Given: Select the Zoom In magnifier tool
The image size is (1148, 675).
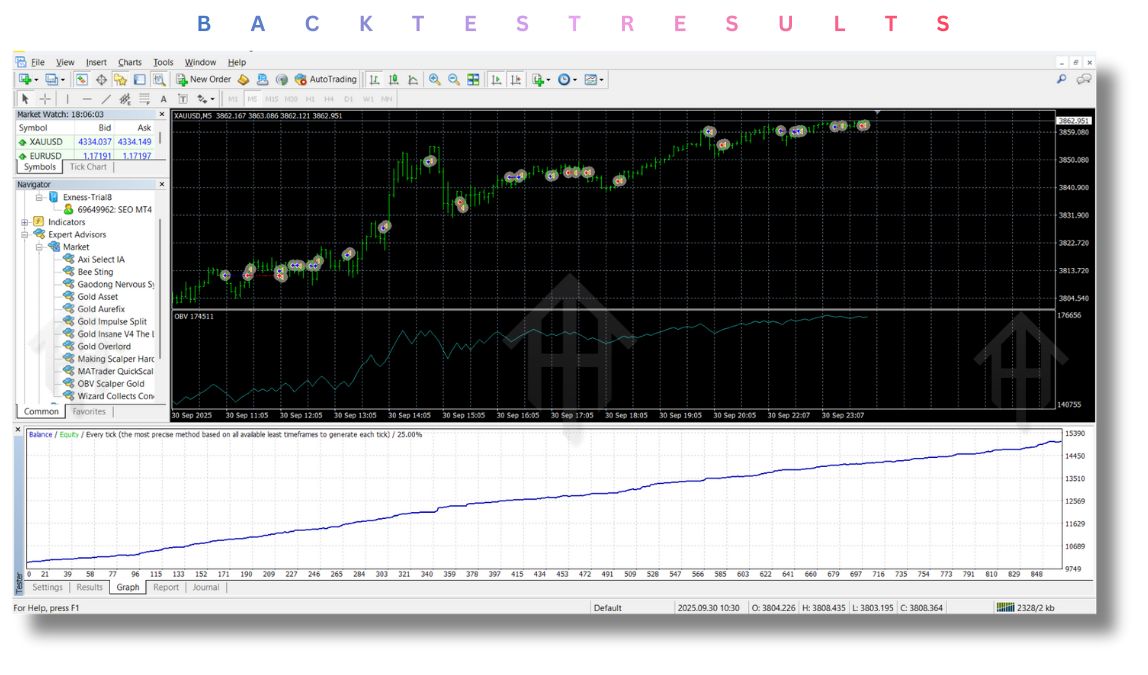Looking at the screenshot, I should click(x=435, y=79).
